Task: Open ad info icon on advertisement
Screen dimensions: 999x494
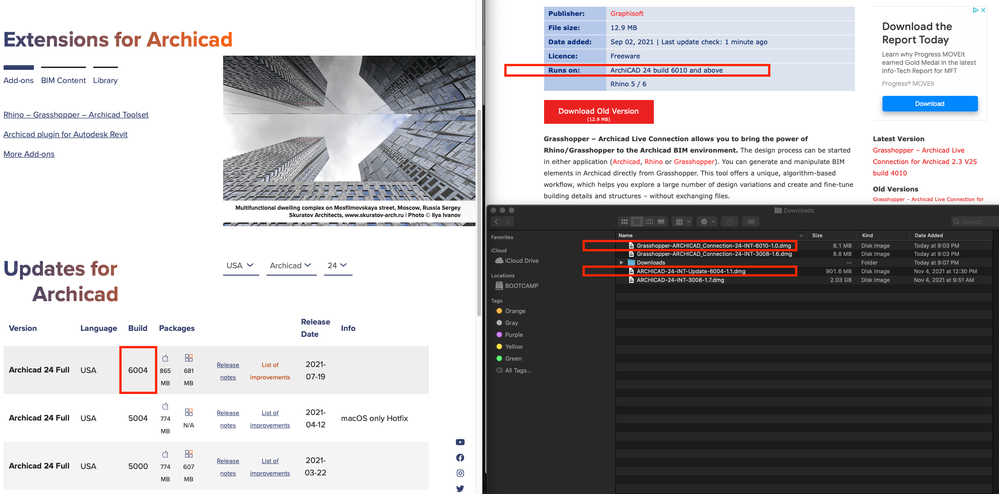Action: pyautogui.click(x=975, y=10)
